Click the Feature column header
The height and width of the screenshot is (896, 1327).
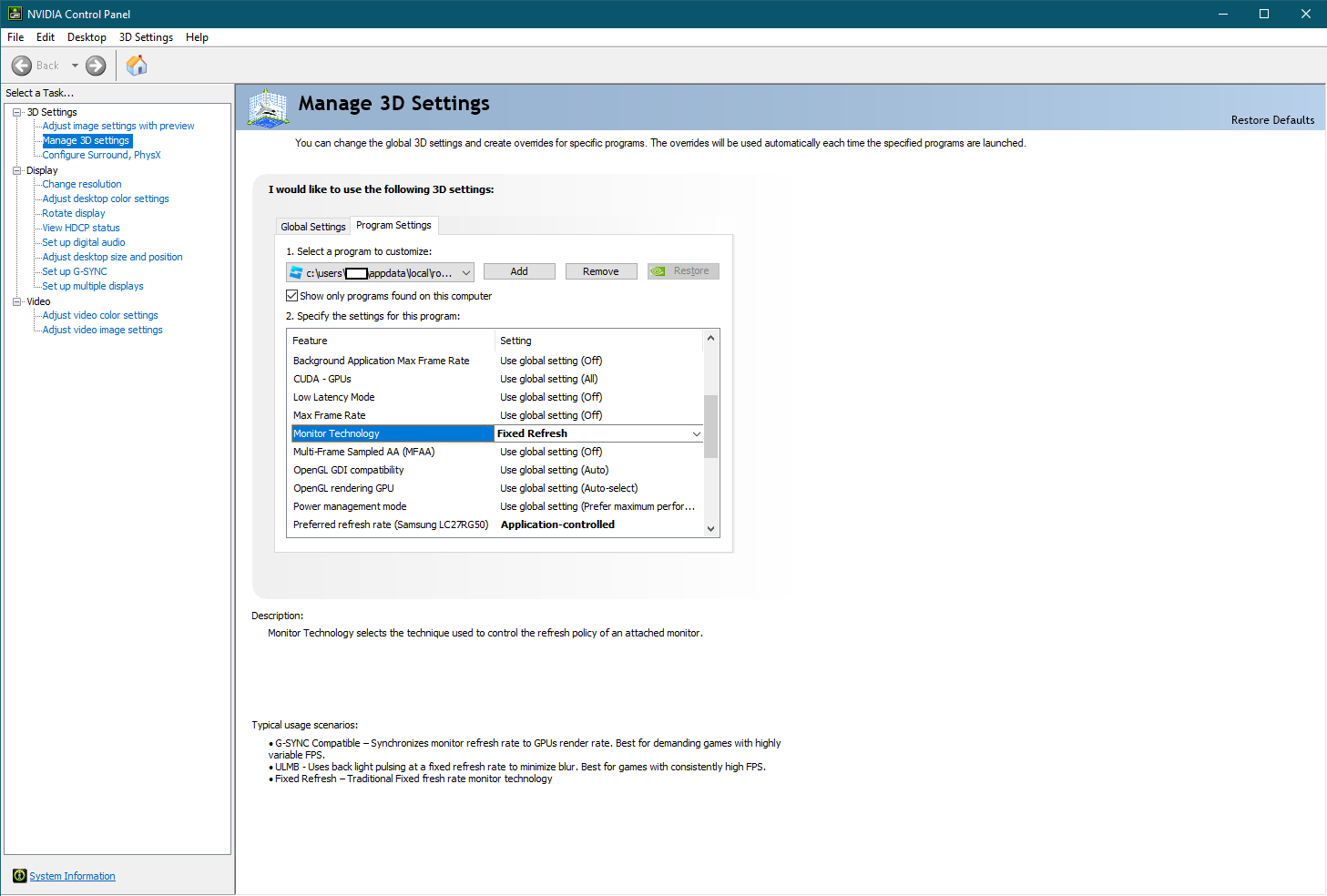click(x=391, y=341)
